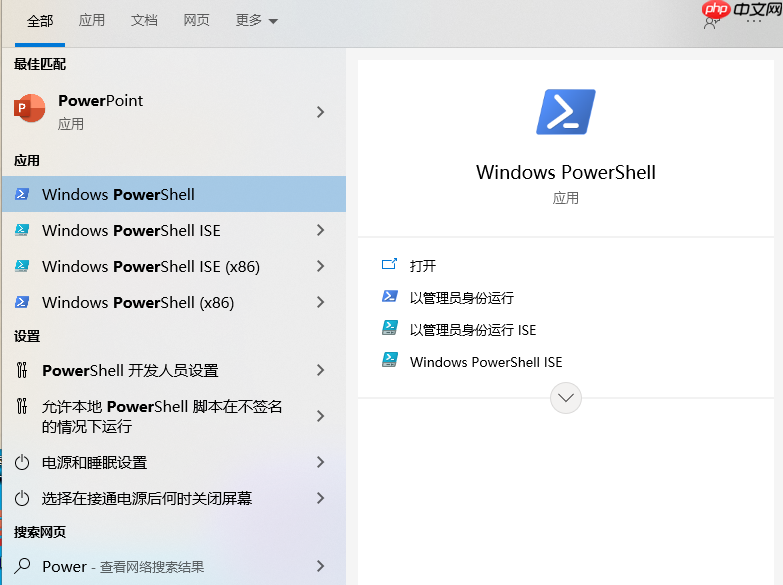Click icon beside 允许本地 PowerShell 脚本 setting
Viewport: 783px width, 585px height.
[22, 406]
